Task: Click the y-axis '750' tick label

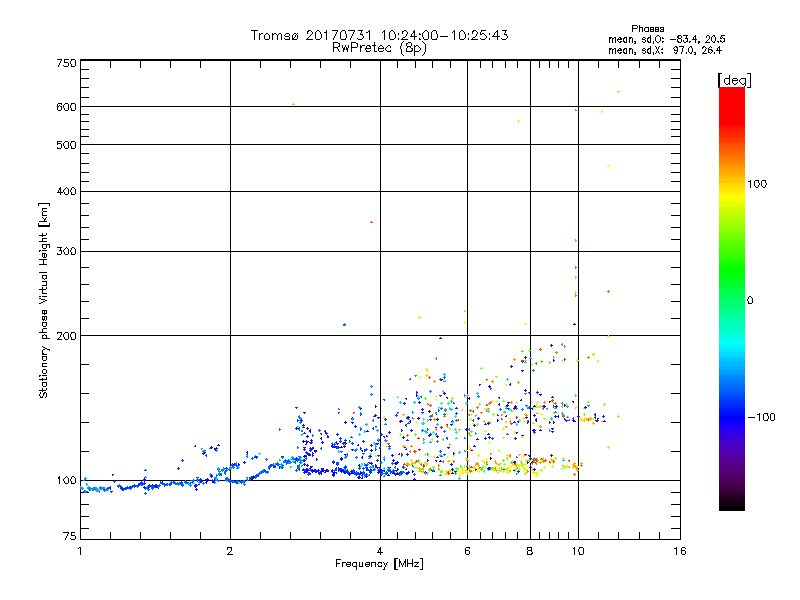Action: click(x=67, y=63)
